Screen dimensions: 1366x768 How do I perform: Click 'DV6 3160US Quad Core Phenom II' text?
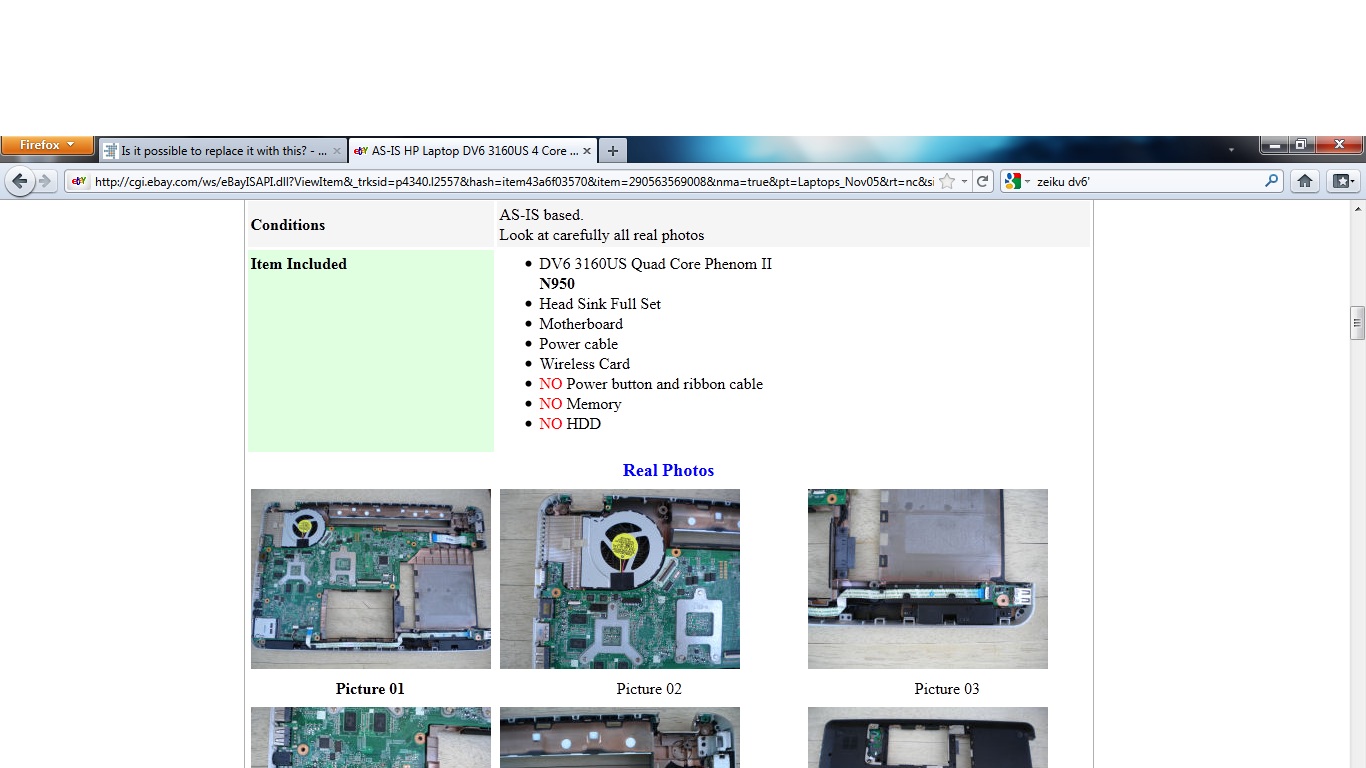[655, 264]
